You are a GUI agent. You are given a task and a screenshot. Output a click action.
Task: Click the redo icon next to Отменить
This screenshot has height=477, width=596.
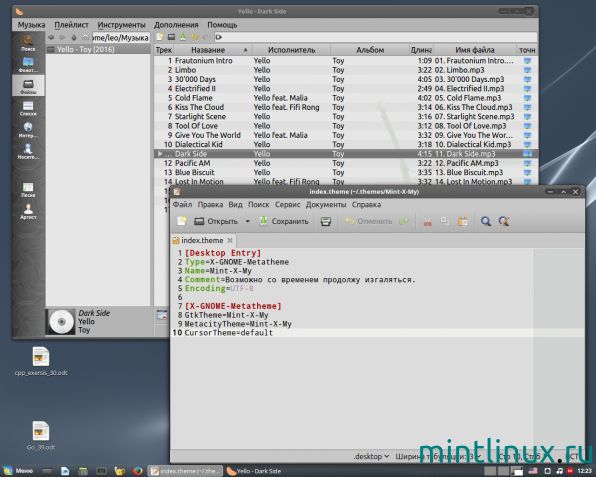coord(404,221)
